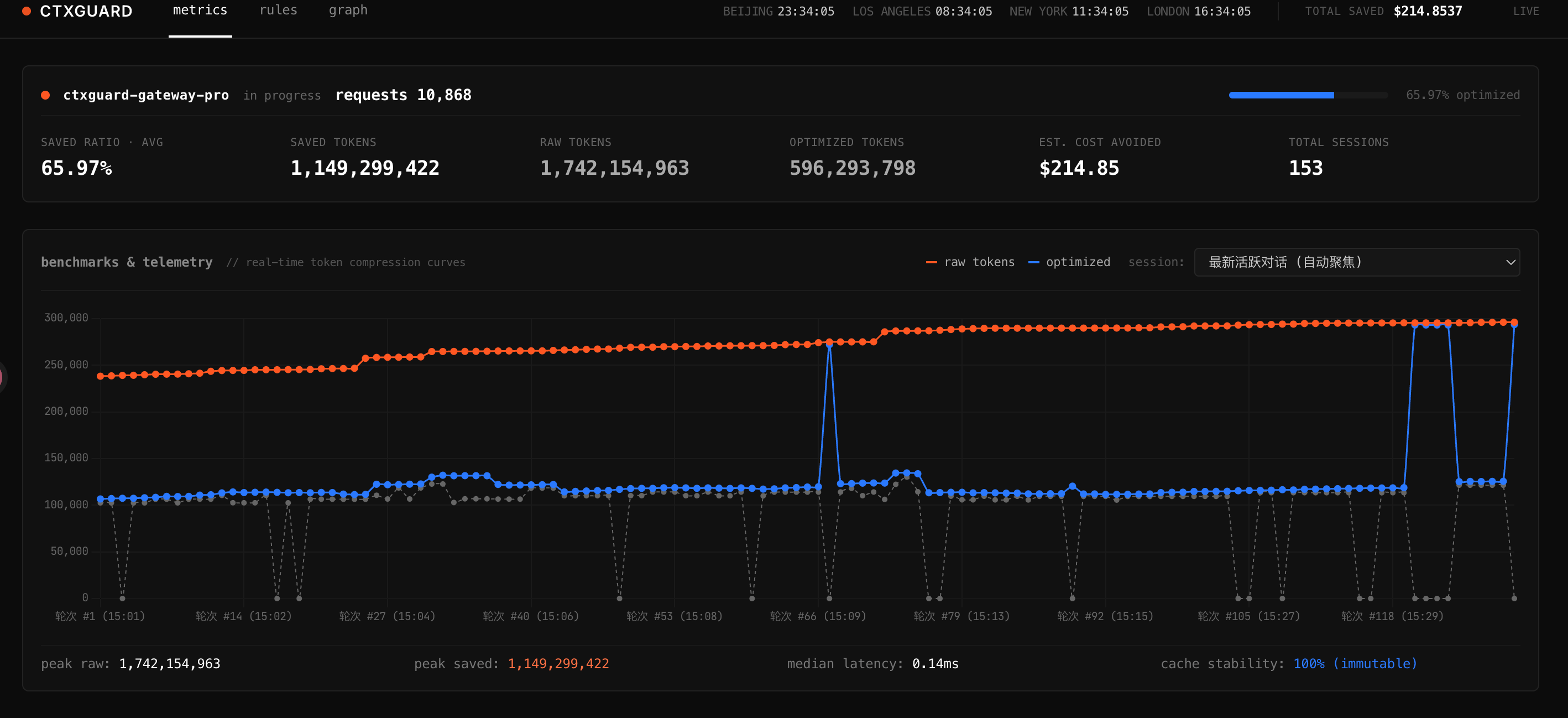Click the London 16:34:05 clock

(x=1199, y=11)
